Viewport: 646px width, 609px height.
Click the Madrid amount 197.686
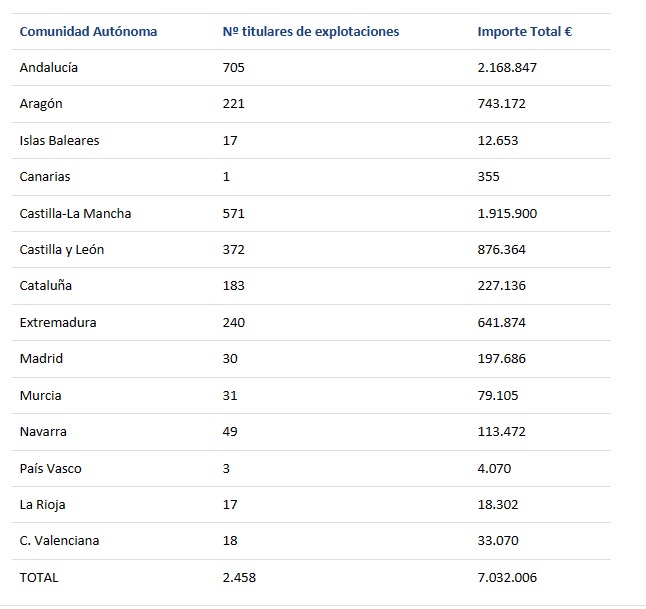[x=501, y=358]
